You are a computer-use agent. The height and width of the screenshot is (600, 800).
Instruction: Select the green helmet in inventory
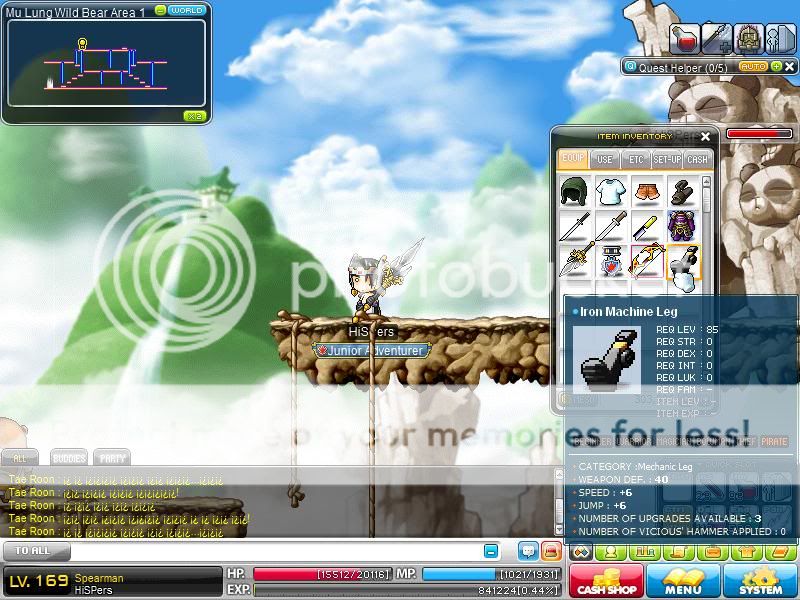(574, 191)
